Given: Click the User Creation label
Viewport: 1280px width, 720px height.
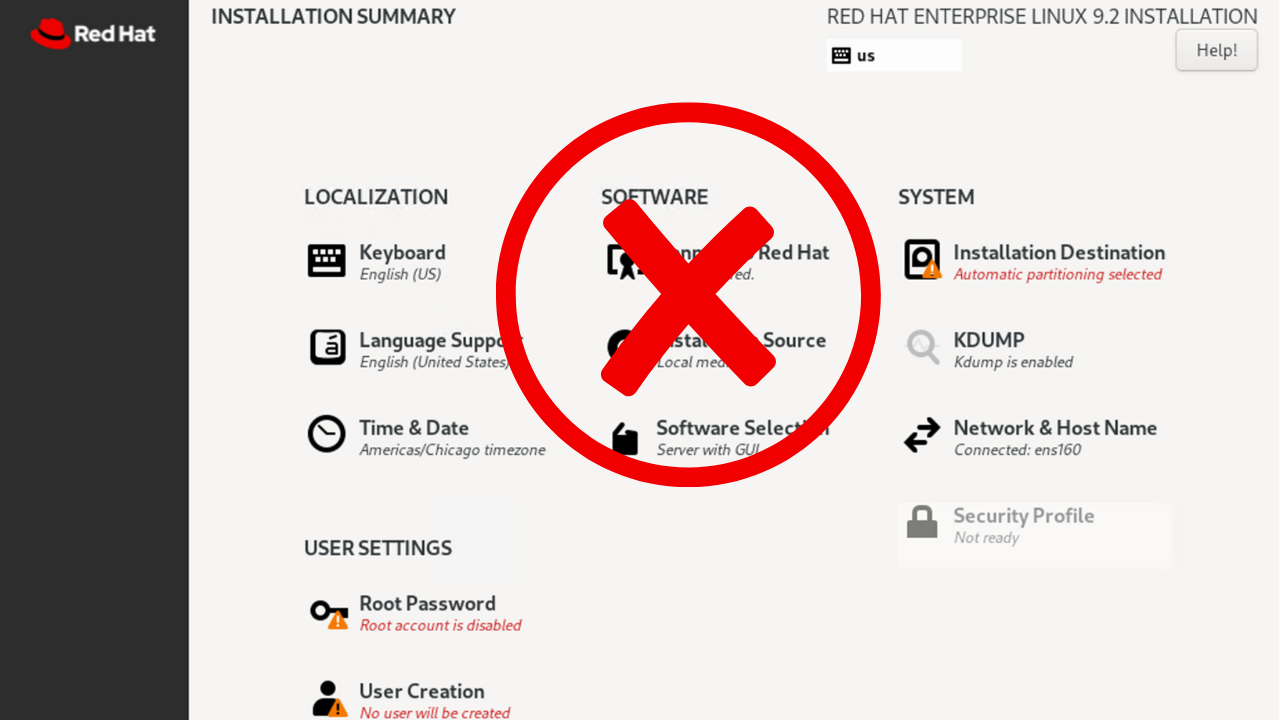Looking at the screenshot, I should pyautogui.click(x=421, y=691).
